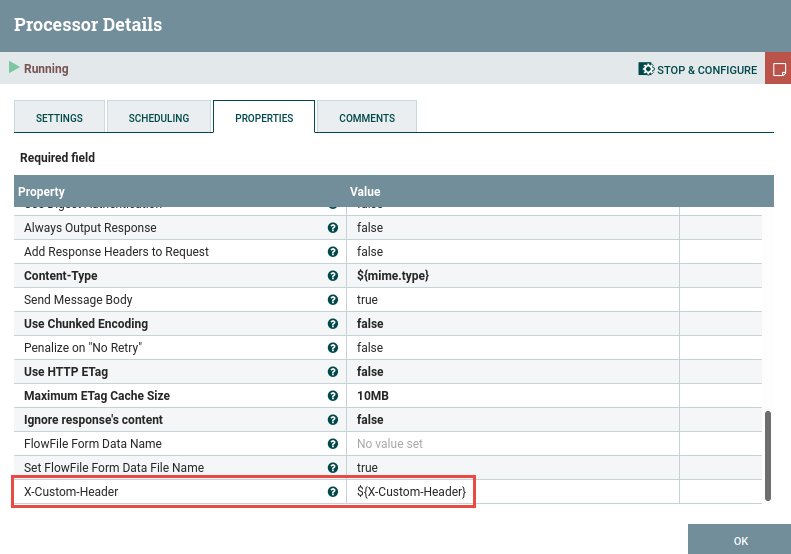This screenshot has height=554, width=791.
Task: Select the Comments tab
Action: 366,118
